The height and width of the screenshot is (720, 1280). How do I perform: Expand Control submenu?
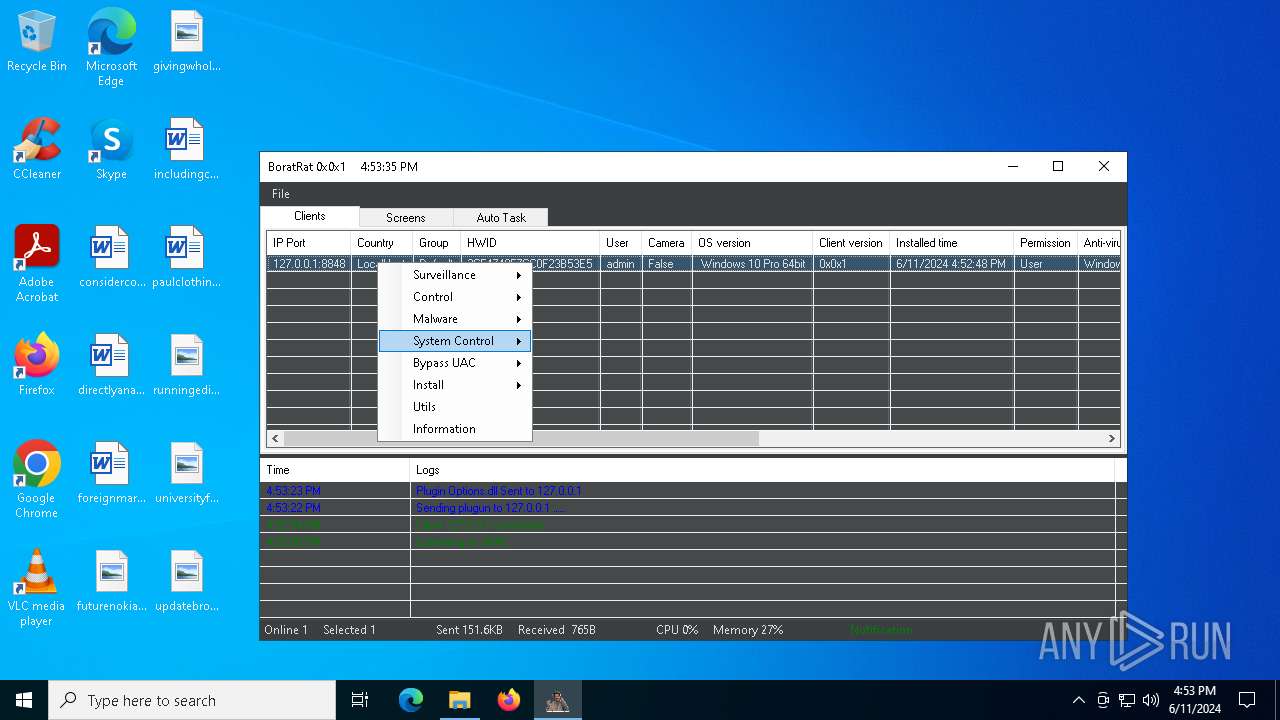coord(455,297)
